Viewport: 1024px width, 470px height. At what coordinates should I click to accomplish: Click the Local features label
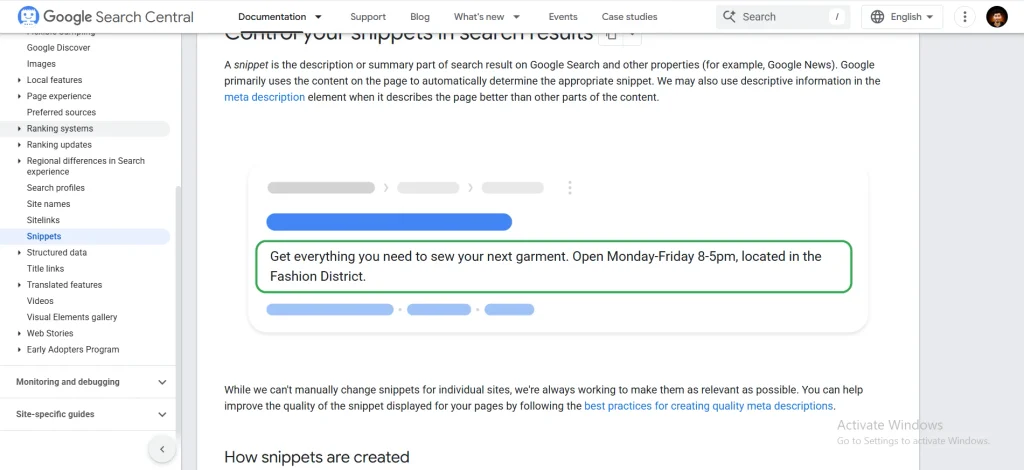click(x=54, y=80)
